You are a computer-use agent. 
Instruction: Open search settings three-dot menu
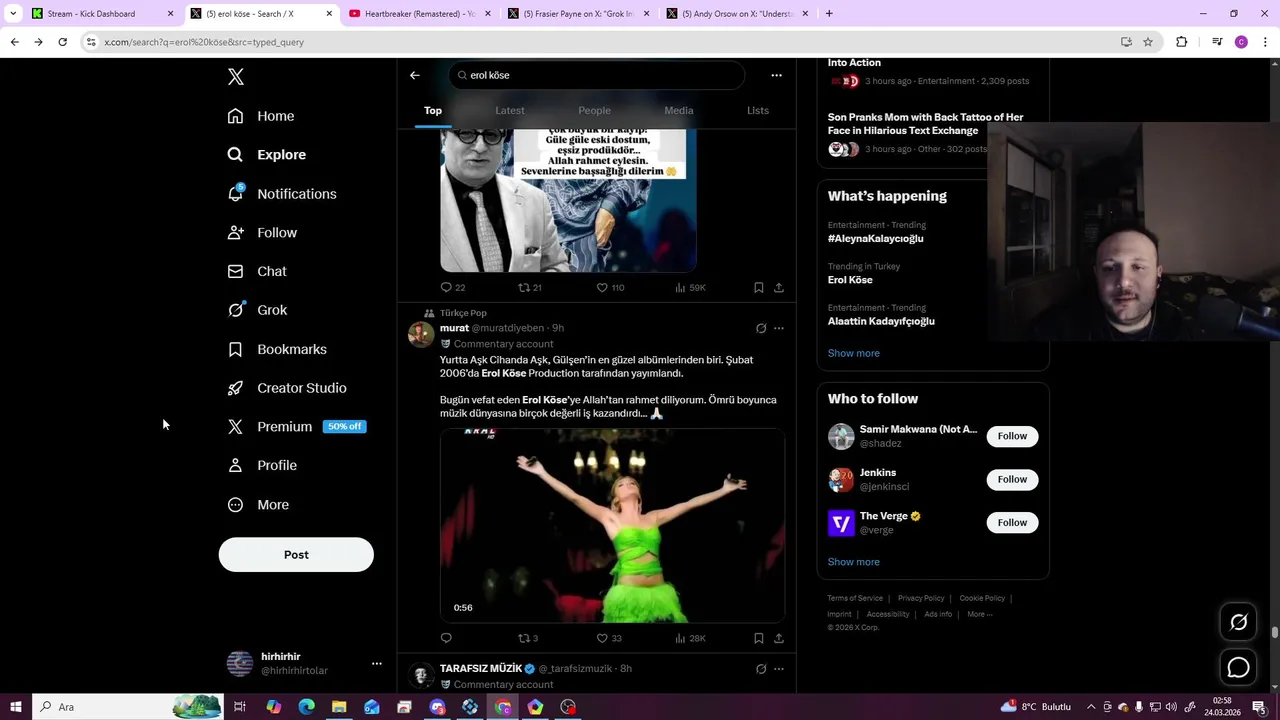click(776, 75)
